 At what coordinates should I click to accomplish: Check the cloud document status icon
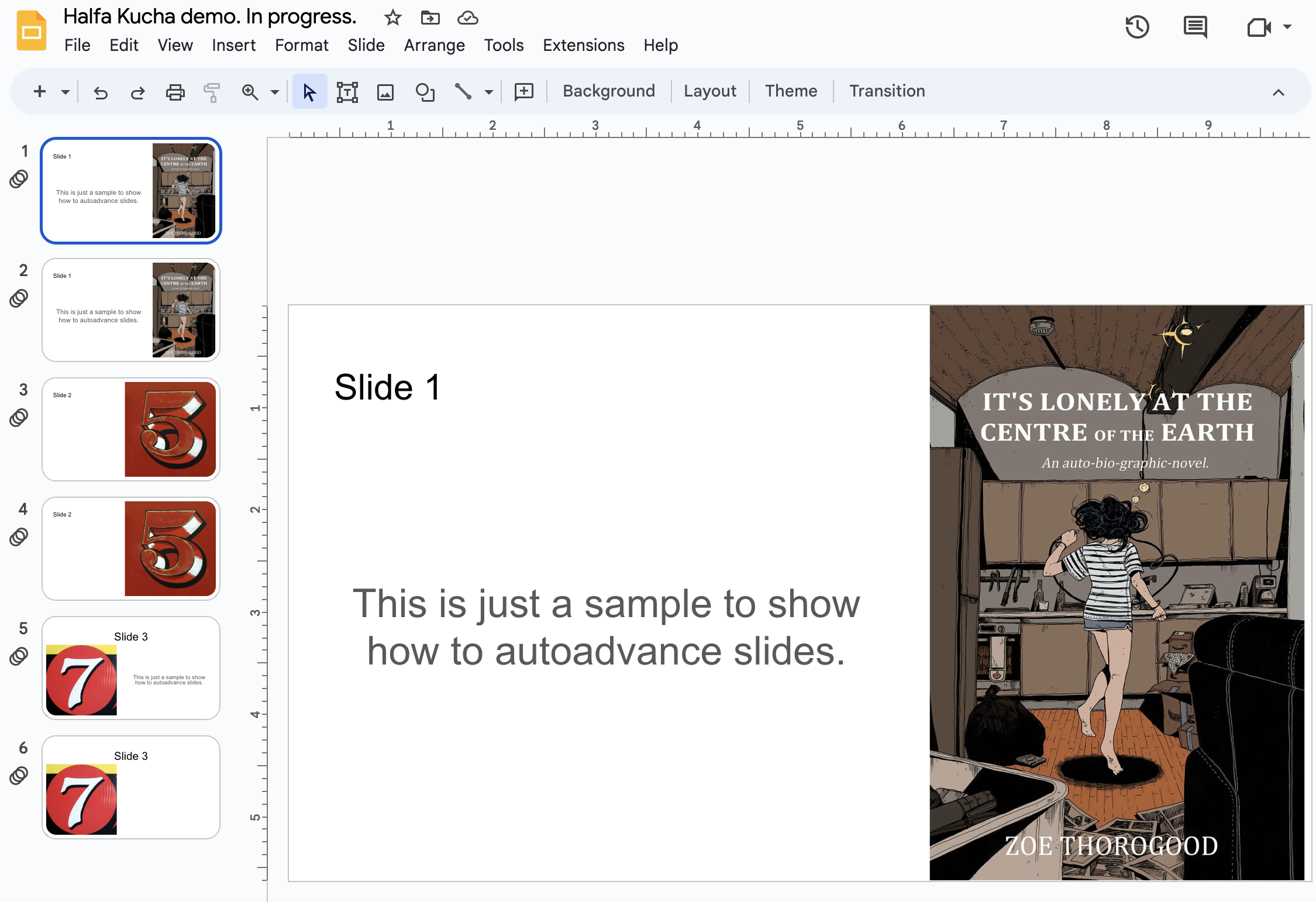(x=468, y=18)
